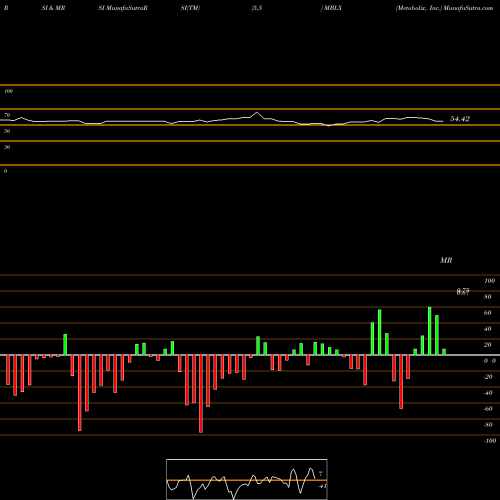Screen dimensions: 500x500
Task: Click the histogram axis label 100
Action: (x=489, y=281)
